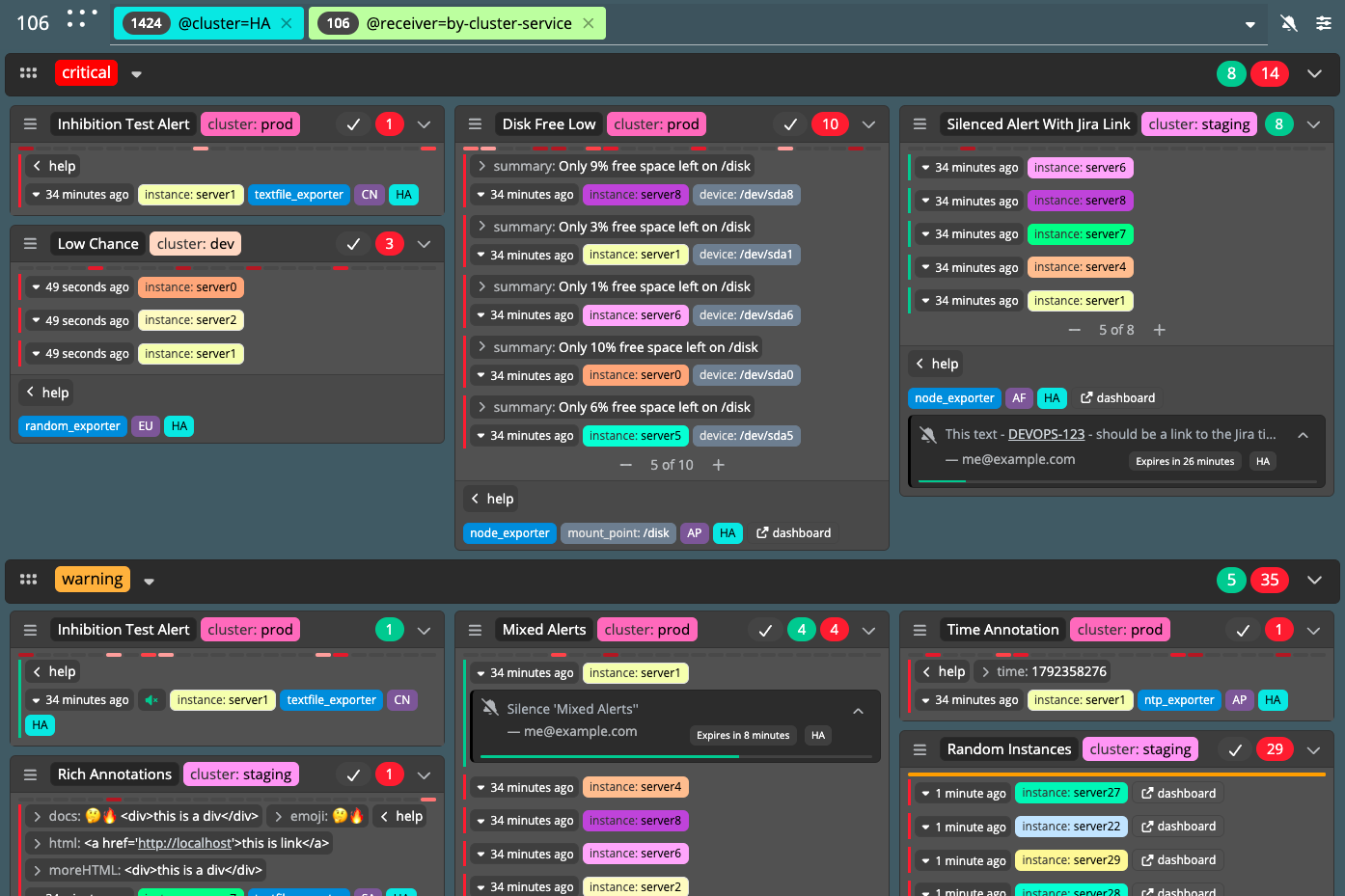Image resolution: width=1345 pixels, height=896 pixels.
Task: Open hamburger menu of Rich Annotations card
Action: (x=30, y=774)
